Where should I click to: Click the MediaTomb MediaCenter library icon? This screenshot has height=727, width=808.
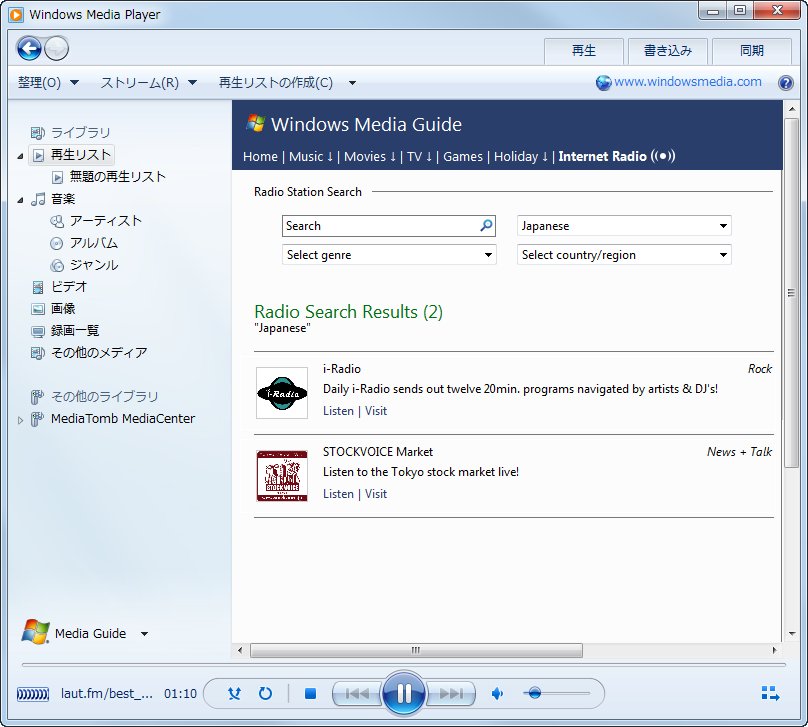point(37,419)
